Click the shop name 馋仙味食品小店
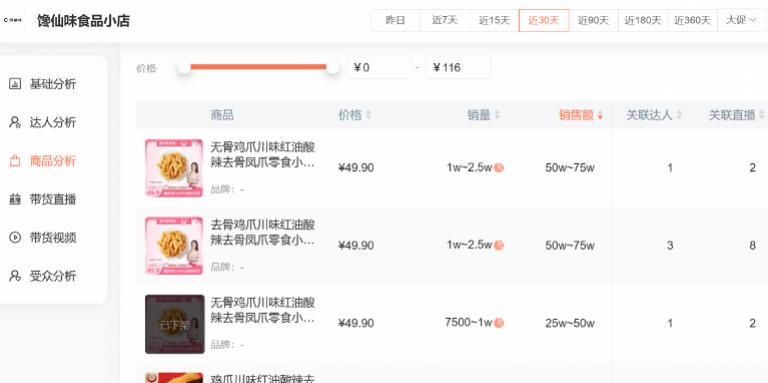The image size is (768, 383). pyautogui.click(x=83, y=21)
